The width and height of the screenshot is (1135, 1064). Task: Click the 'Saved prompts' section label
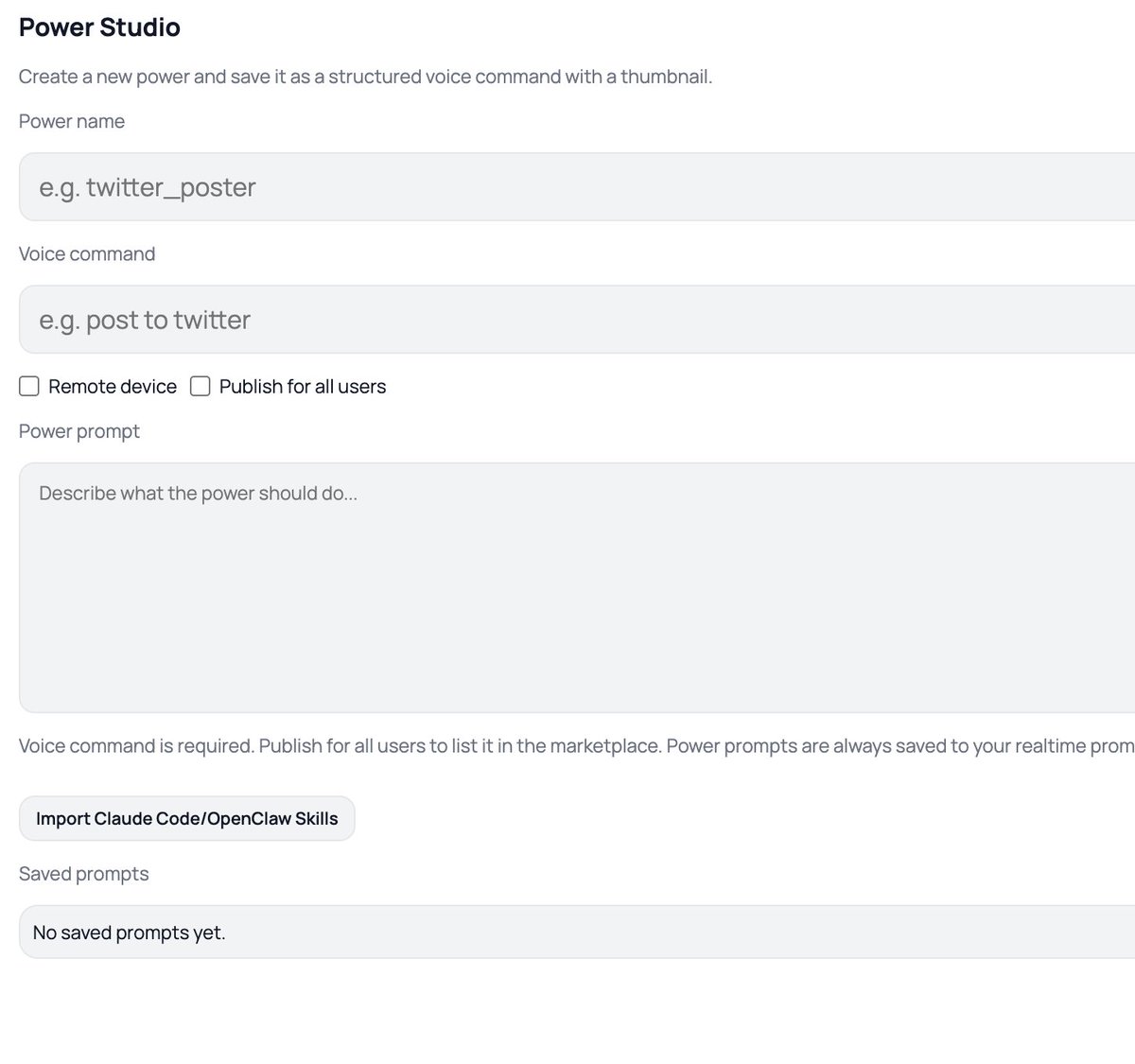pos(84,874)
